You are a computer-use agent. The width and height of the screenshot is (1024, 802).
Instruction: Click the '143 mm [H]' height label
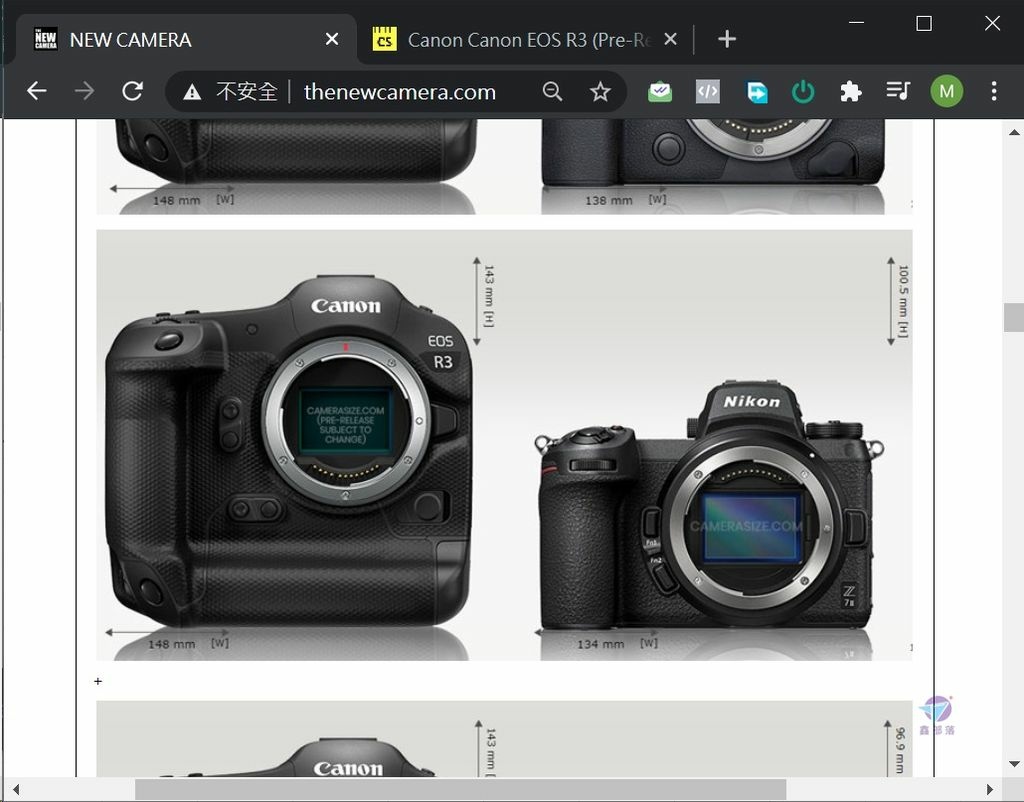click(488, 296)
